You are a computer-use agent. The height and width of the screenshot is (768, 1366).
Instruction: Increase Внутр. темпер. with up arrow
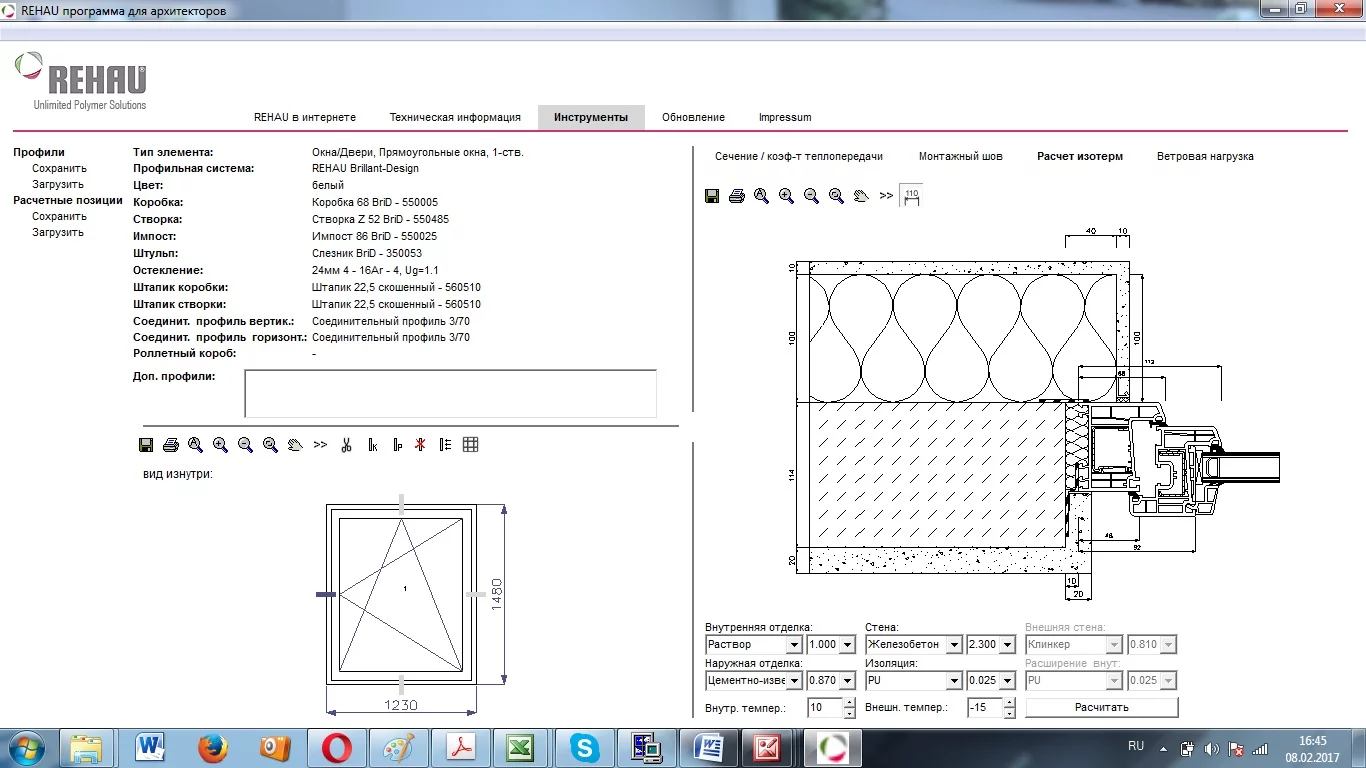point(849,702)
